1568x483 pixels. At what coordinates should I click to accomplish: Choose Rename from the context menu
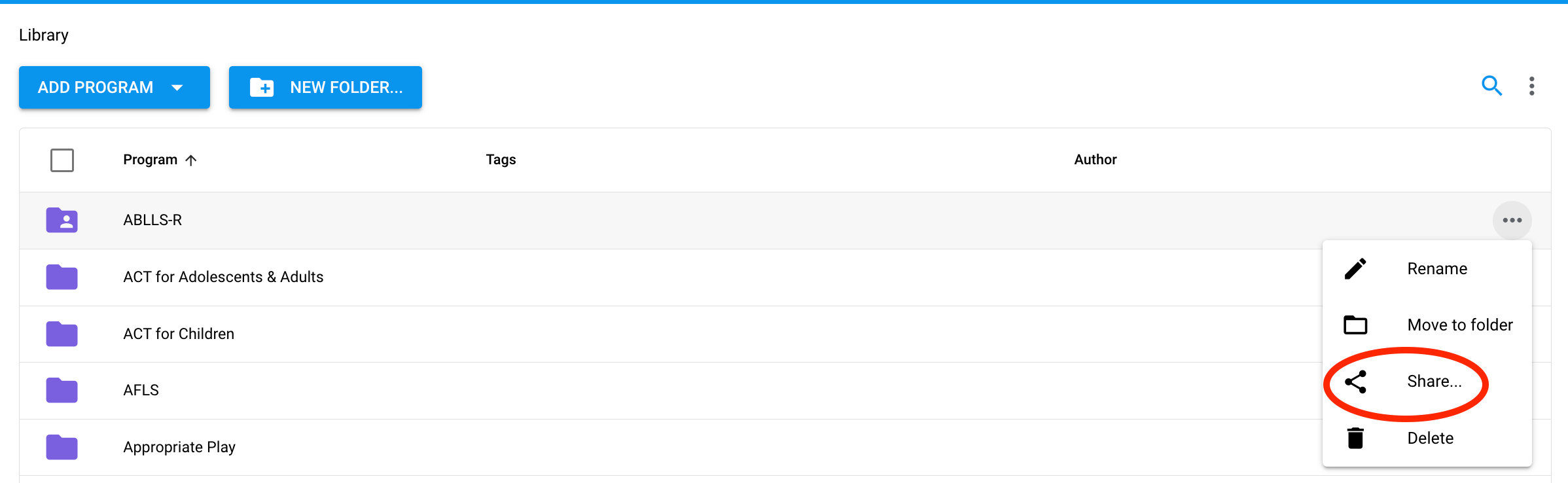(1436, 269)
